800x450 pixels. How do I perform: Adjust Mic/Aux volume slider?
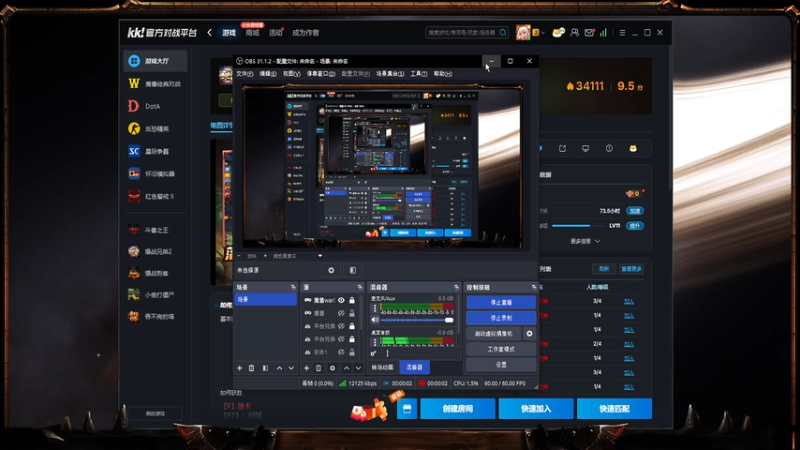[x=417, y=320]
